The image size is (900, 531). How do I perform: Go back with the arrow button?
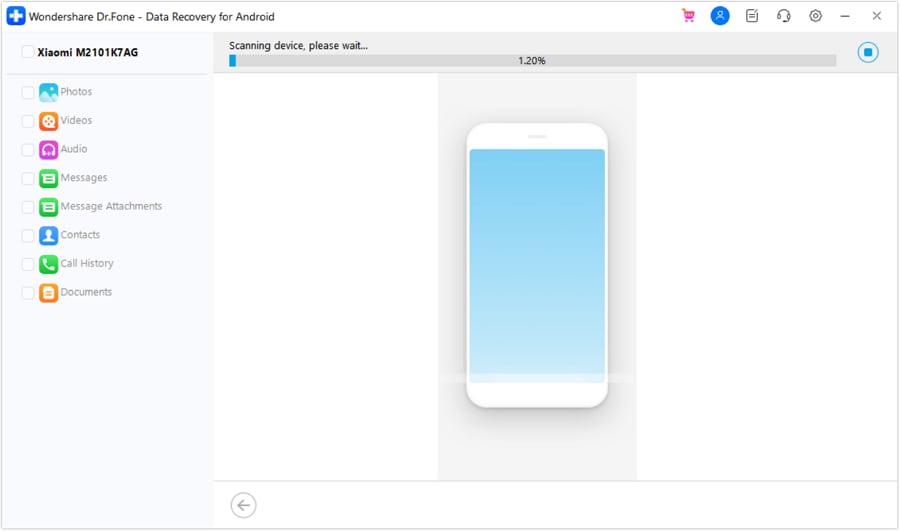coord(243,505)
